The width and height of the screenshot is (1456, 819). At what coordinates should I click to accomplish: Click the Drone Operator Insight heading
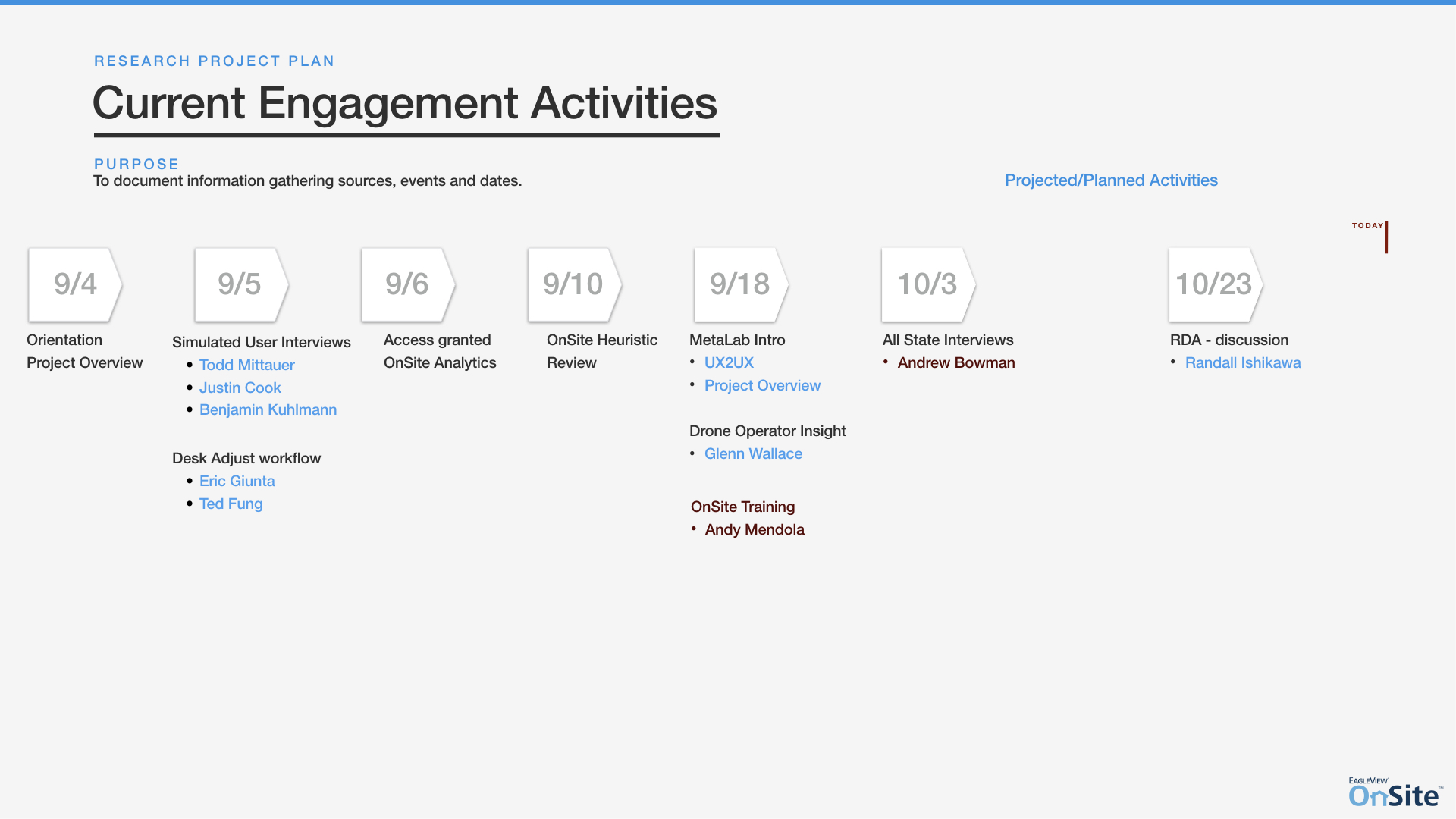click(767, 431)
